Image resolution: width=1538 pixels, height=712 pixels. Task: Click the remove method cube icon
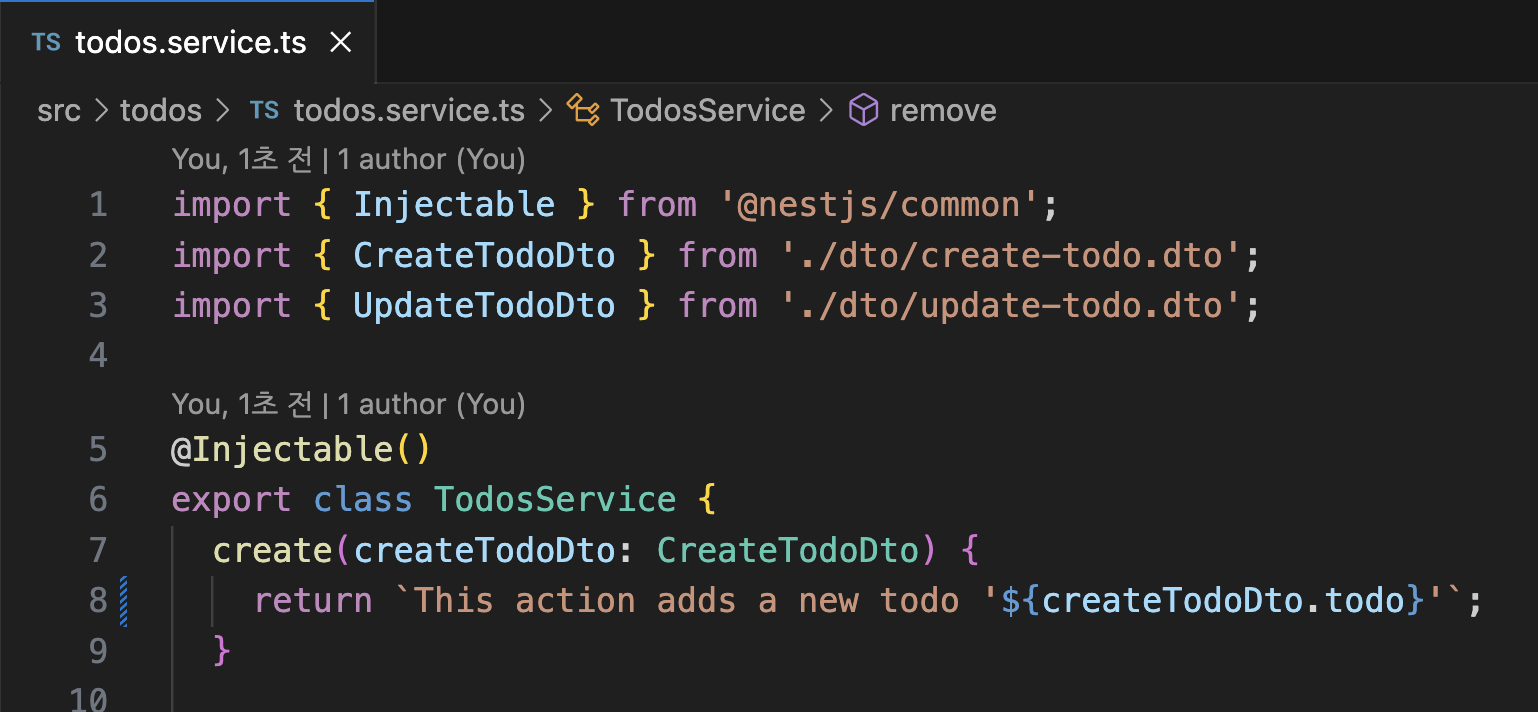pos(863,110)
